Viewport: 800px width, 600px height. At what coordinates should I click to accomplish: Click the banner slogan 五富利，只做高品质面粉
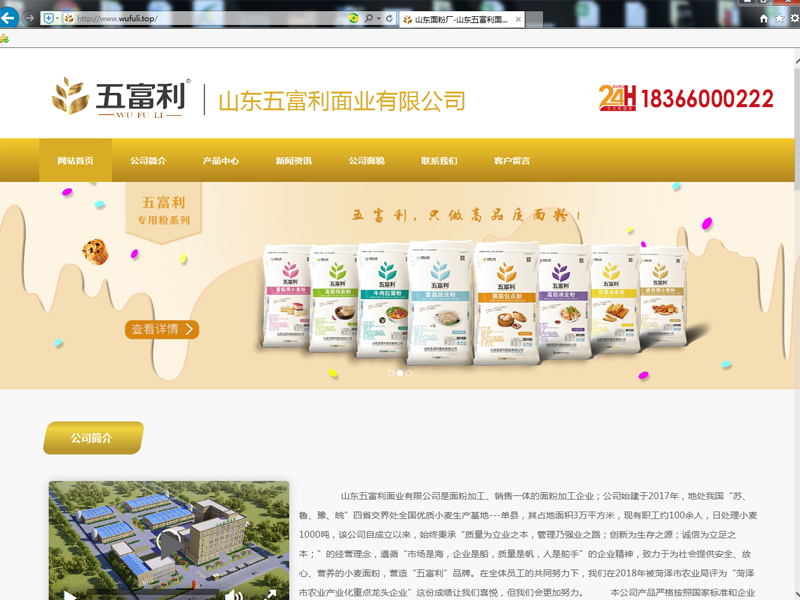click(x=467, y=215)
